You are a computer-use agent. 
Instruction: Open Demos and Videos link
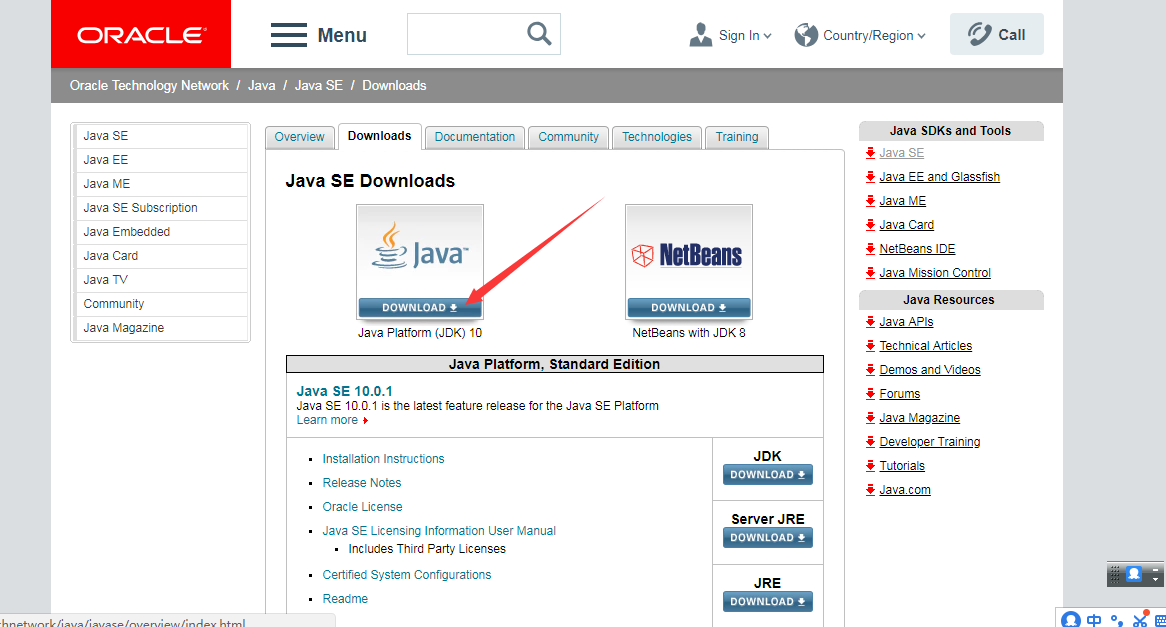point(930,370)
